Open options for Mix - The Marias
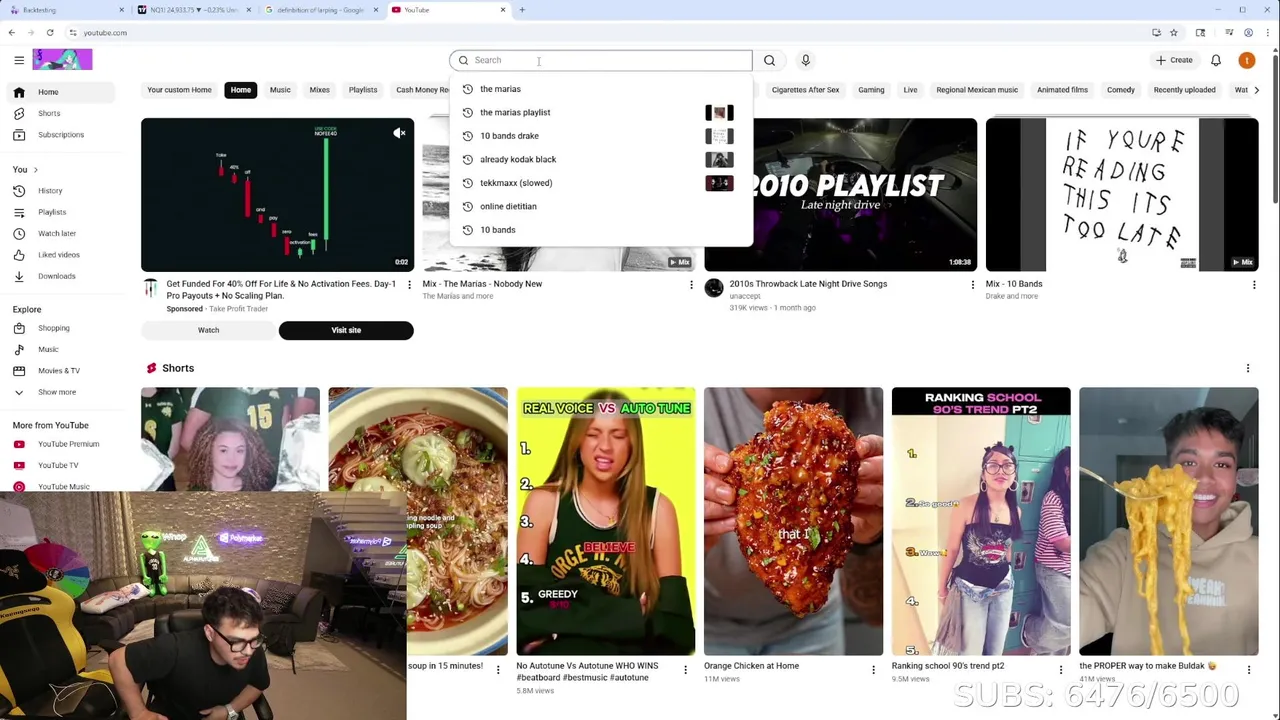 pyautogui.click(x=691, y=285)
